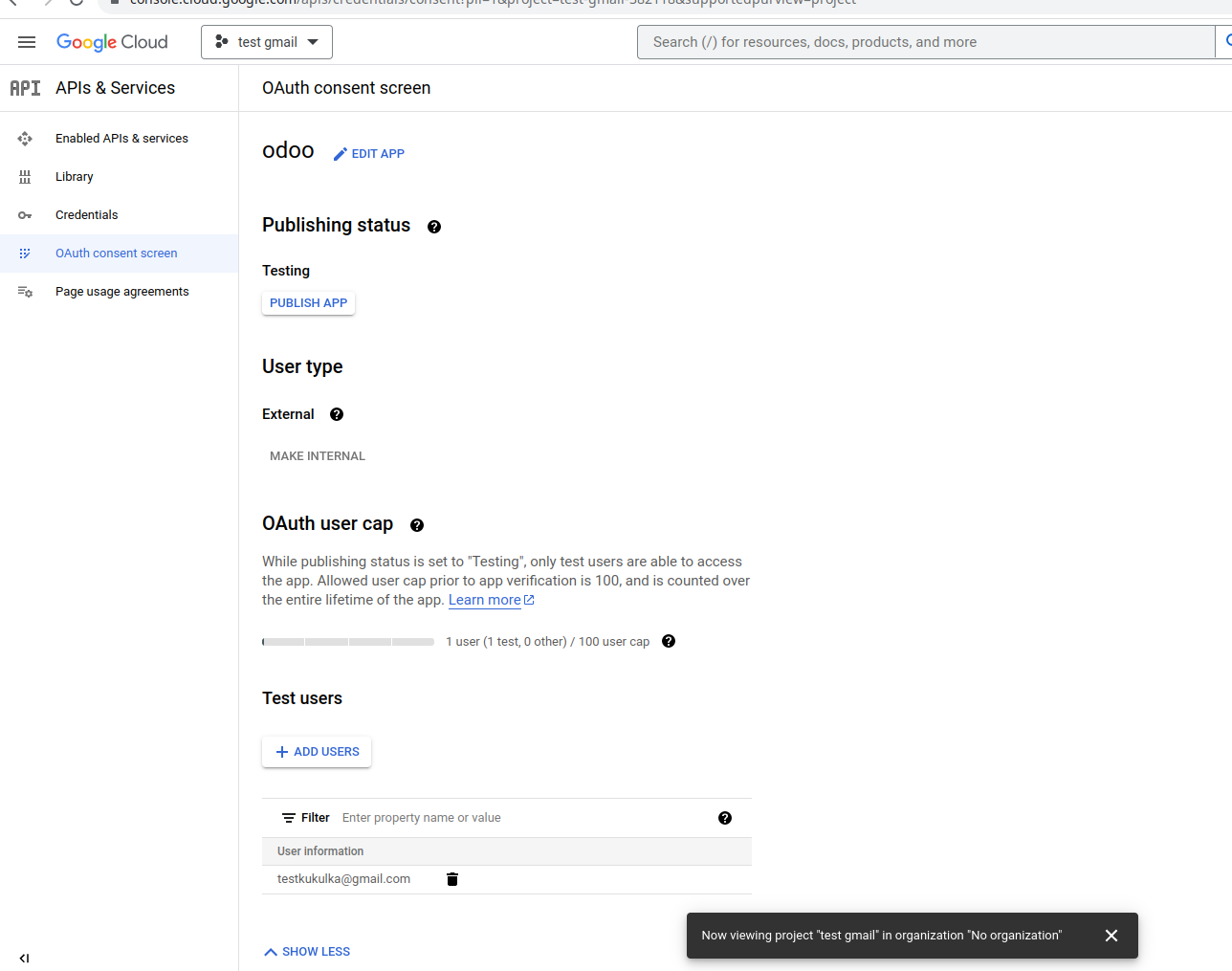Click the Page usage agreements settings icon
The height and width of the screenshot is (971, 1232).
tap(25, 292)
